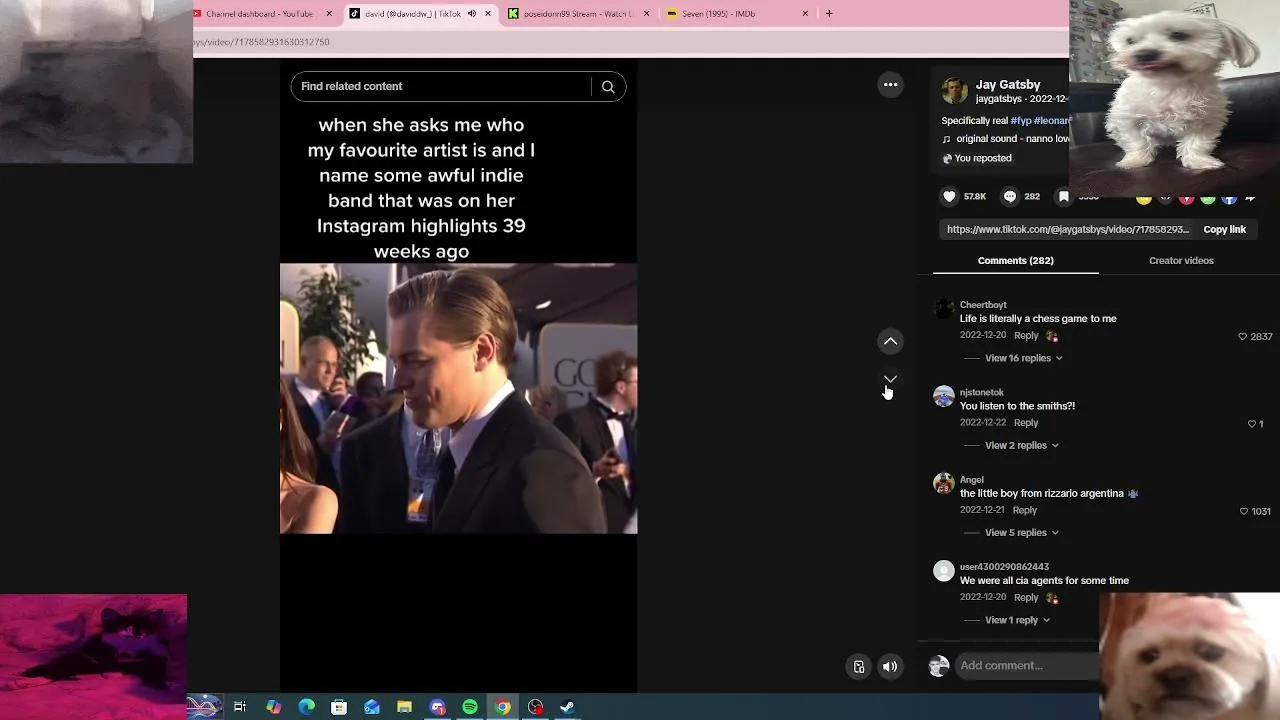This screenshot has height=720, width=1280.
Task: Switch to Google Chrome in the taskbar
Action: point(503,707)
